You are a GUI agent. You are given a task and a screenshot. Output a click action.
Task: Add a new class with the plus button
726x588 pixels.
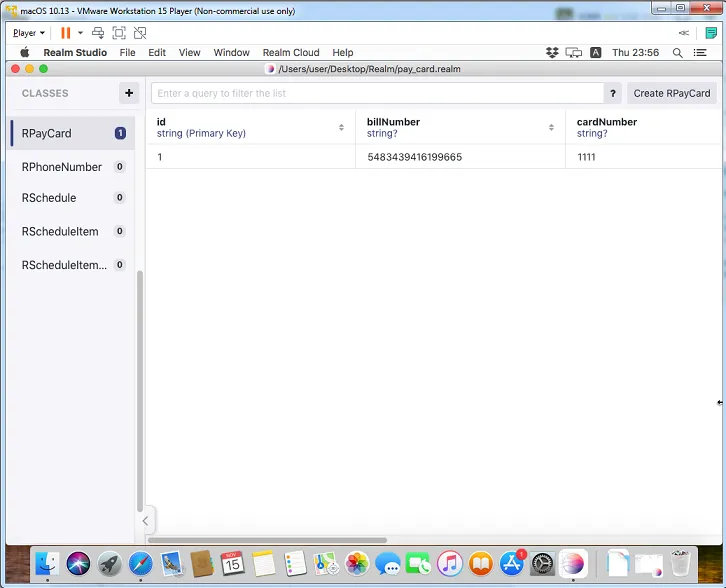129,93
